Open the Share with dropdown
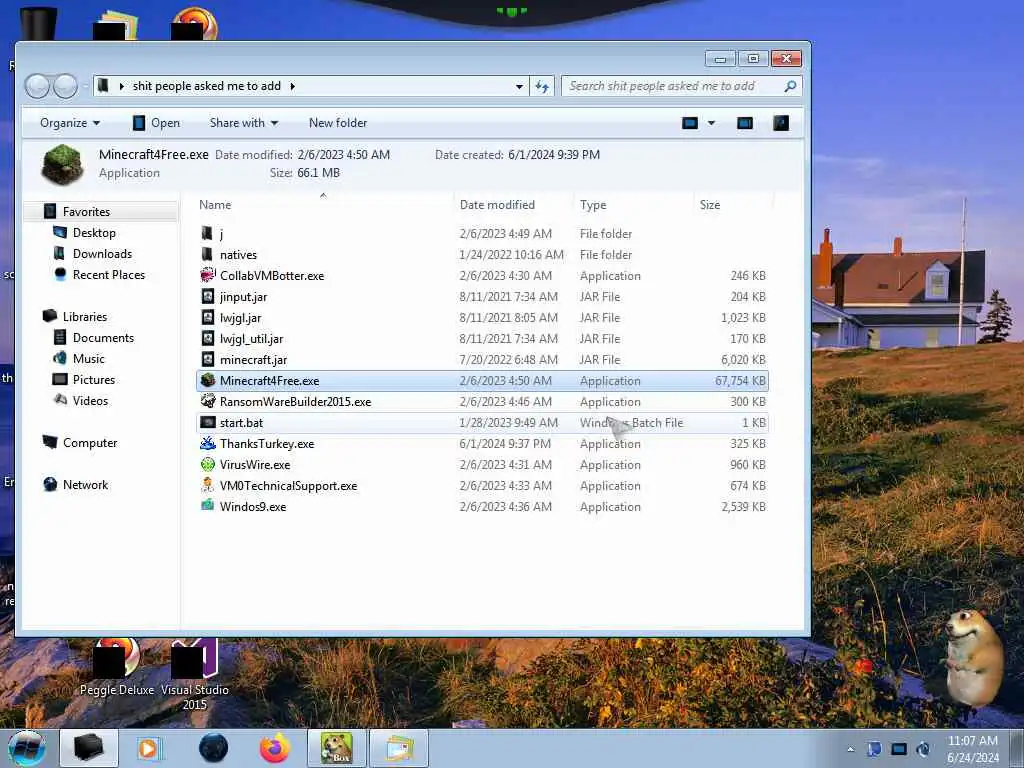Screen dimensions: 1024x768 click(244, 123)
